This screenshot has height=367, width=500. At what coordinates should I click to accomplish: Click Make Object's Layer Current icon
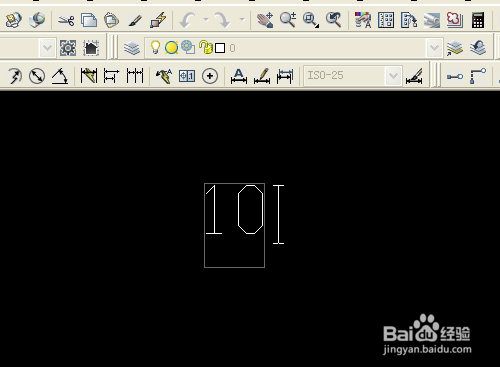455,48
